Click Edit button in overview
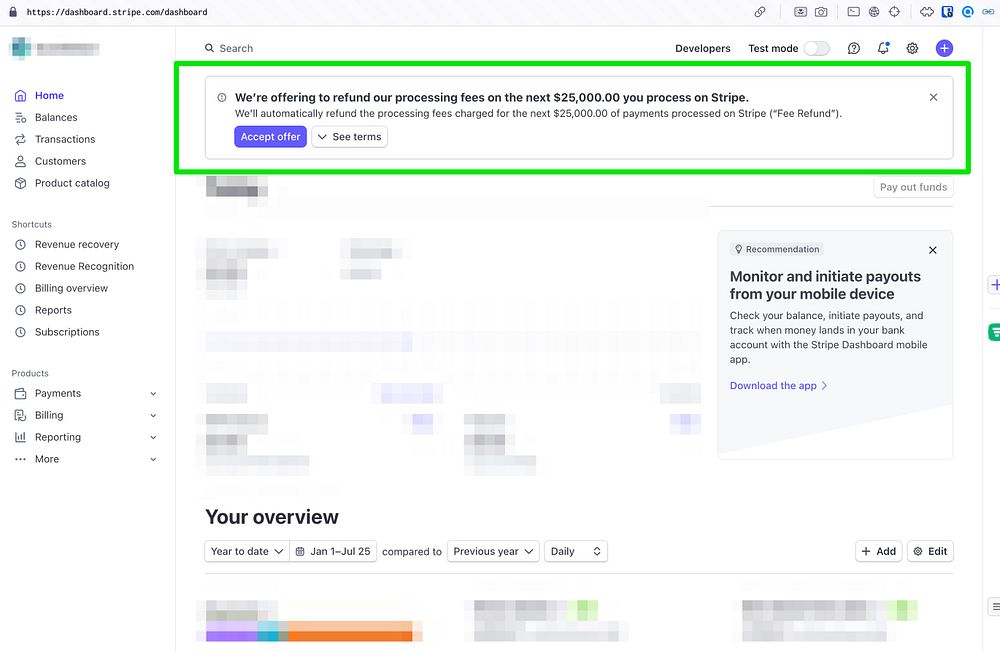This screenshot has height=652, width=1000. [x=930, y=551]
